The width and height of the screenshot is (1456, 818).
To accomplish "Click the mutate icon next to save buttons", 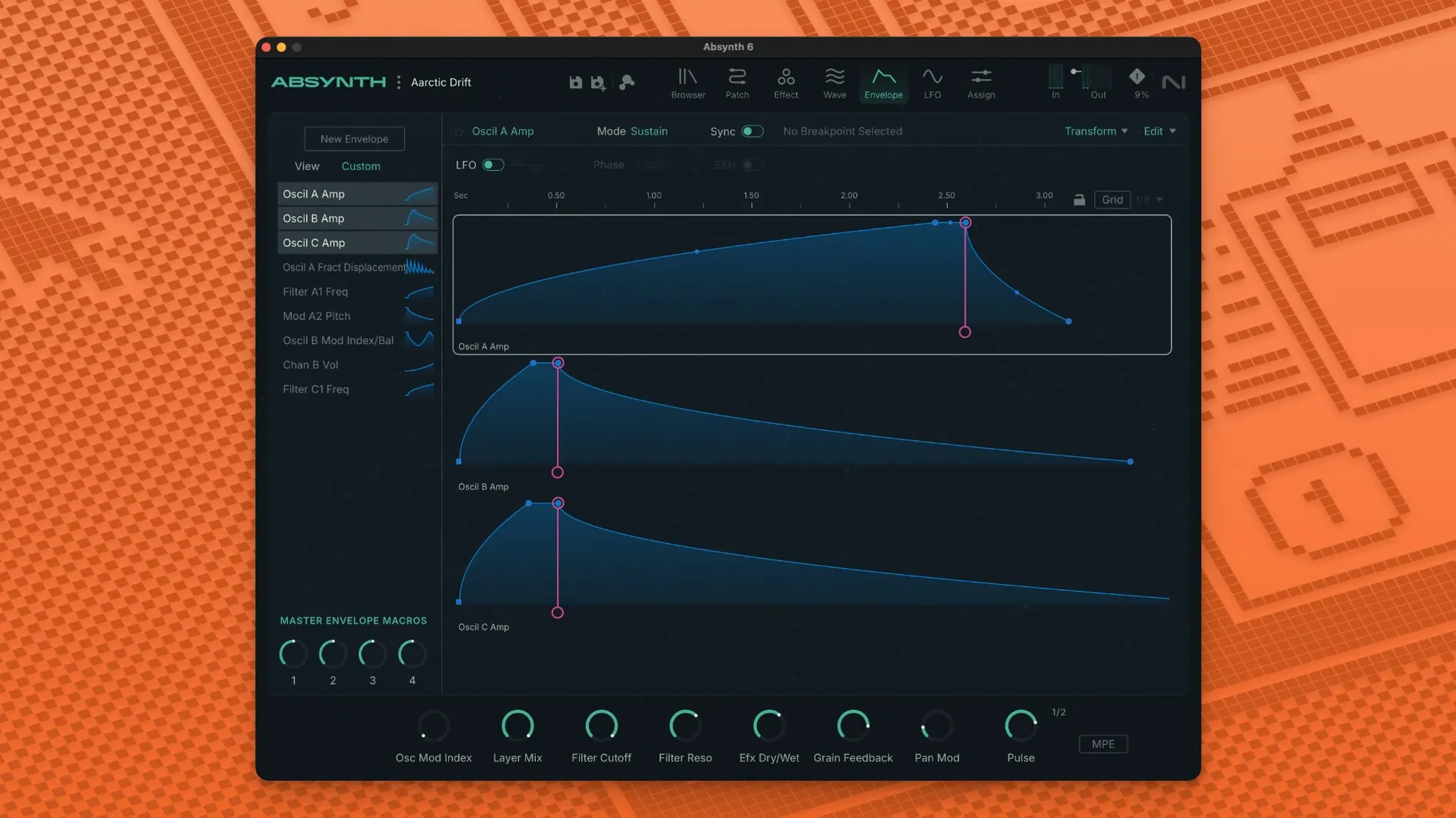I will tap(627, 82).
